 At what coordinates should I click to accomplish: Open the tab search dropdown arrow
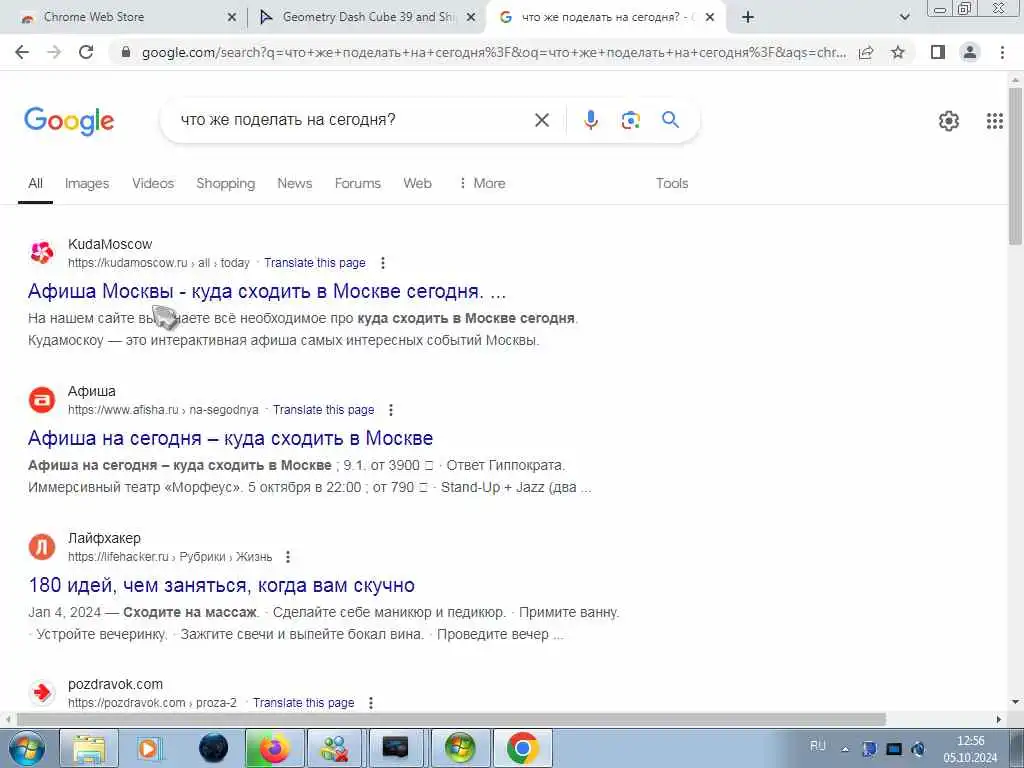(x=904, y=17)
